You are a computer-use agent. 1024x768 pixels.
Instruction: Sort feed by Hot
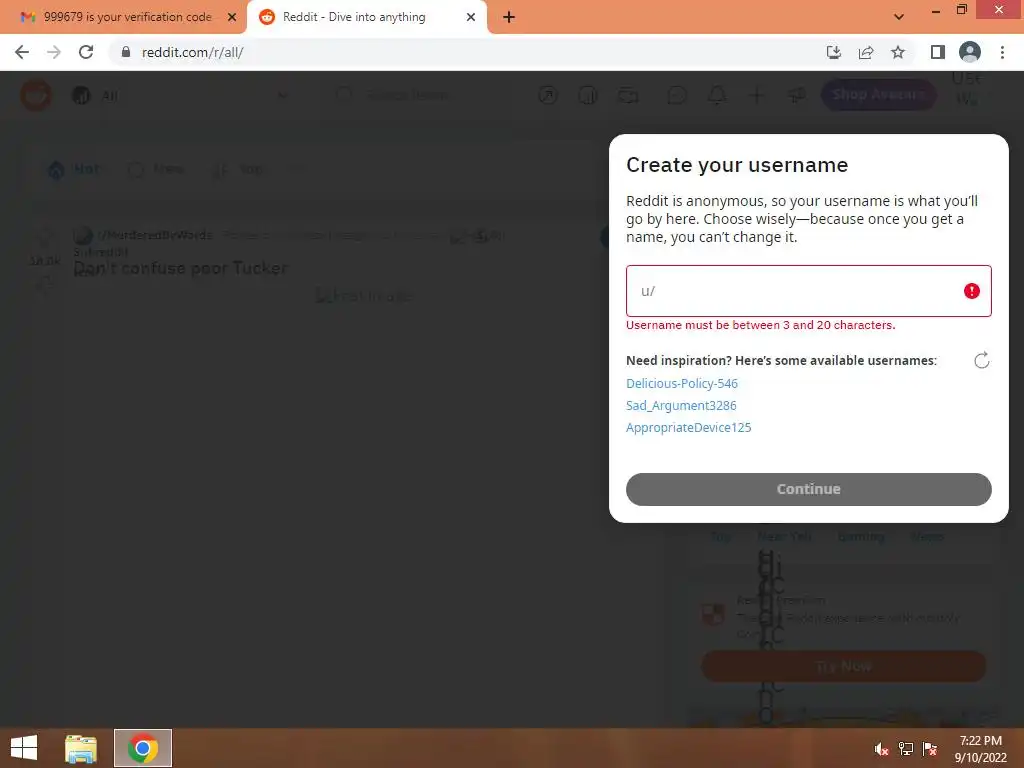[x=73, y=169]
